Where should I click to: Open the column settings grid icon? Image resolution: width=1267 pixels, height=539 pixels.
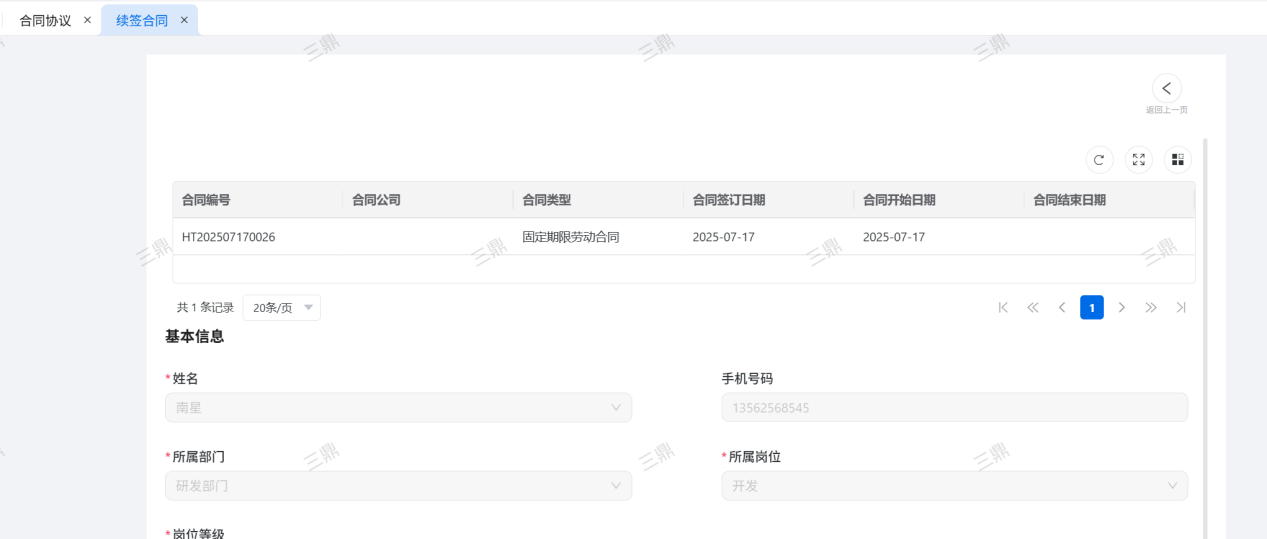(x=1177, y=160)
